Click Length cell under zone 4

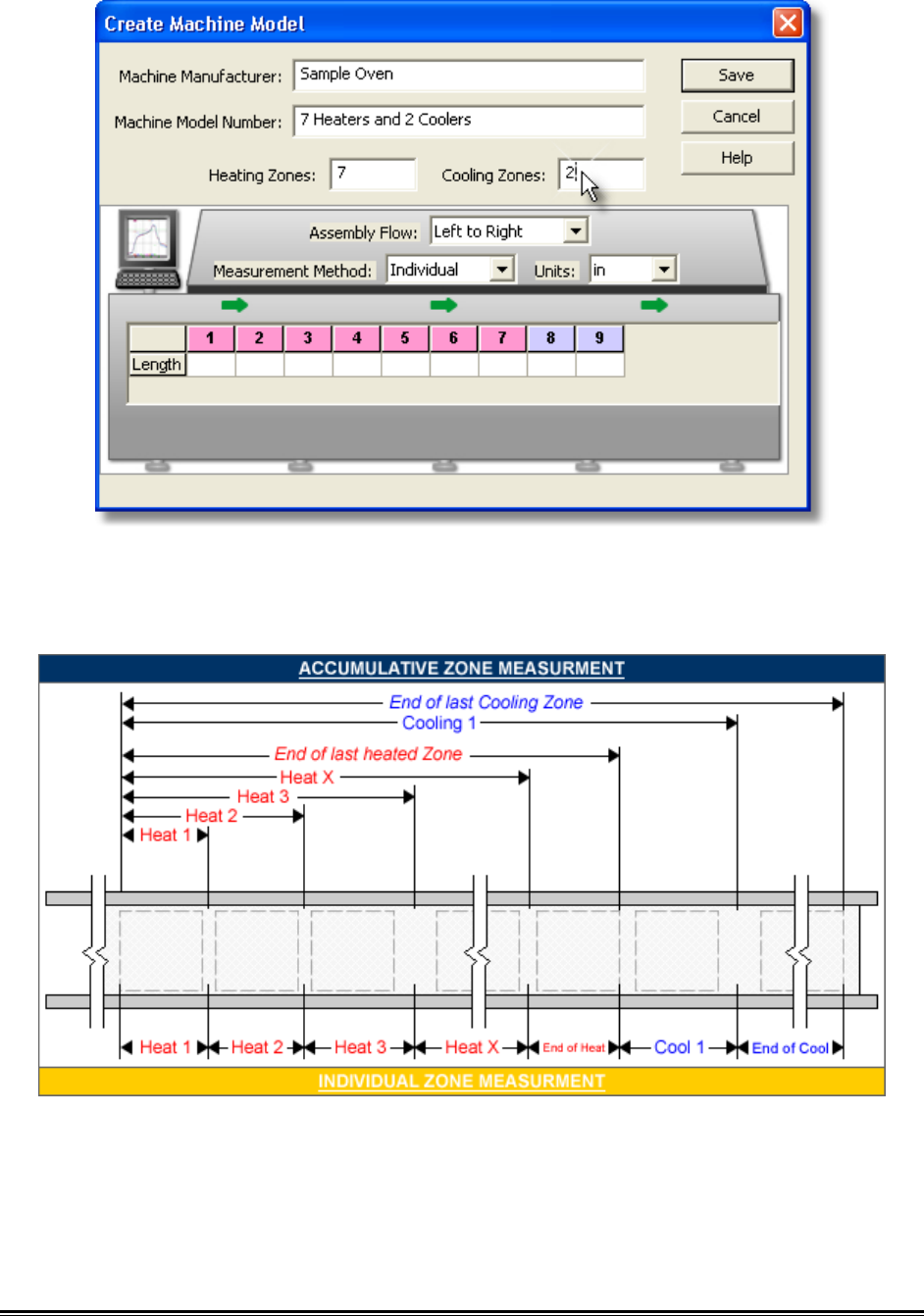click(357, 365)
